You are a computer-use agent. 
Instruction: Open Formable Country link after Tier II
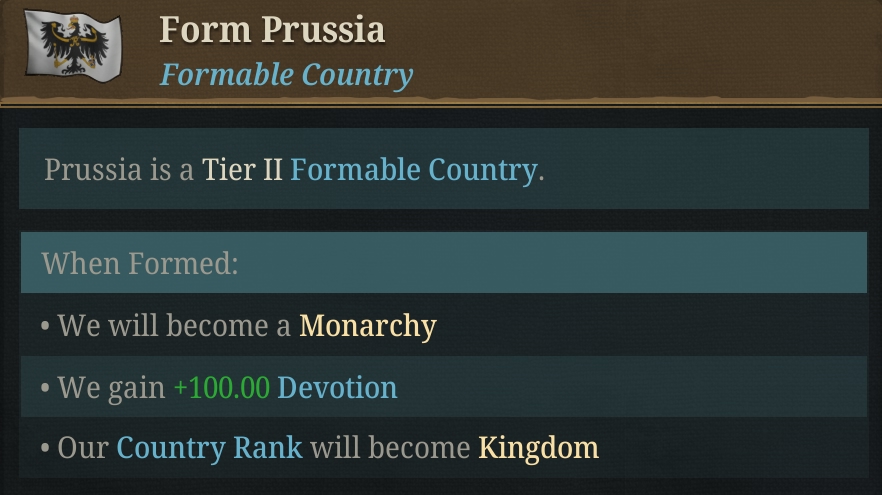(414, 170)
